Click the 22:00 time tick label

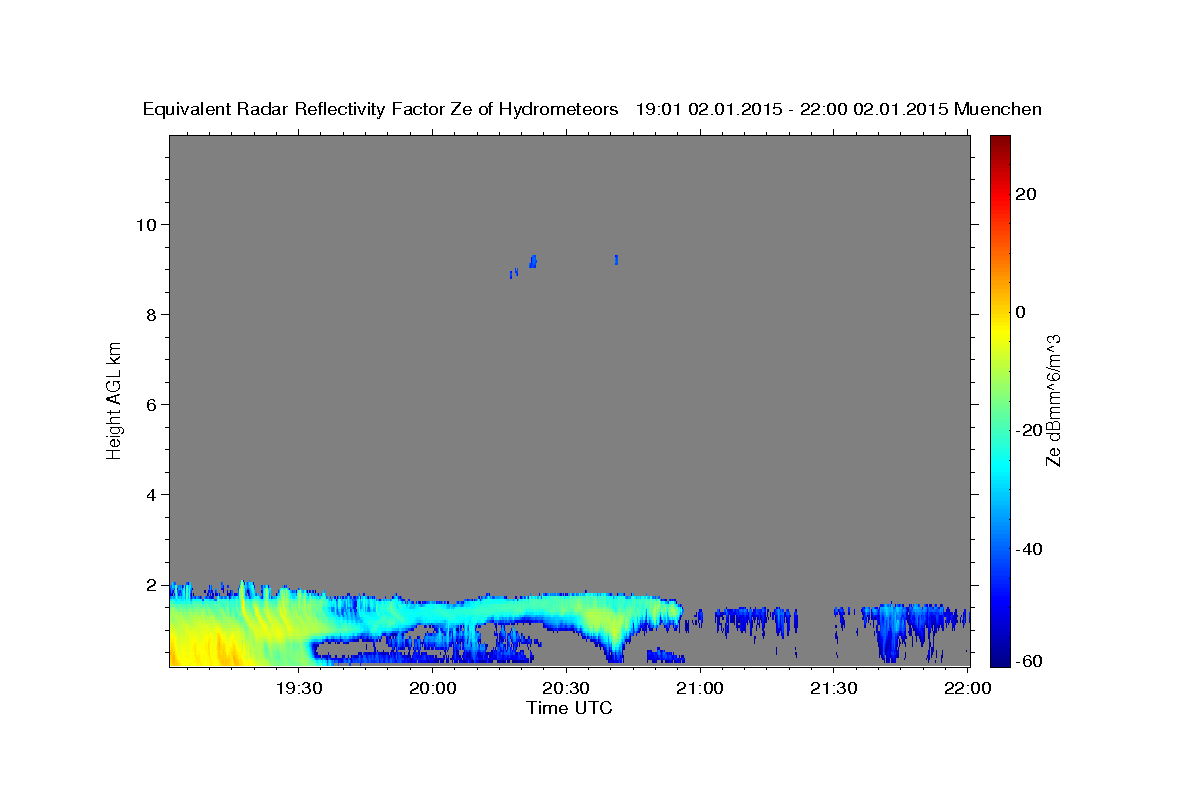(968, 689)
